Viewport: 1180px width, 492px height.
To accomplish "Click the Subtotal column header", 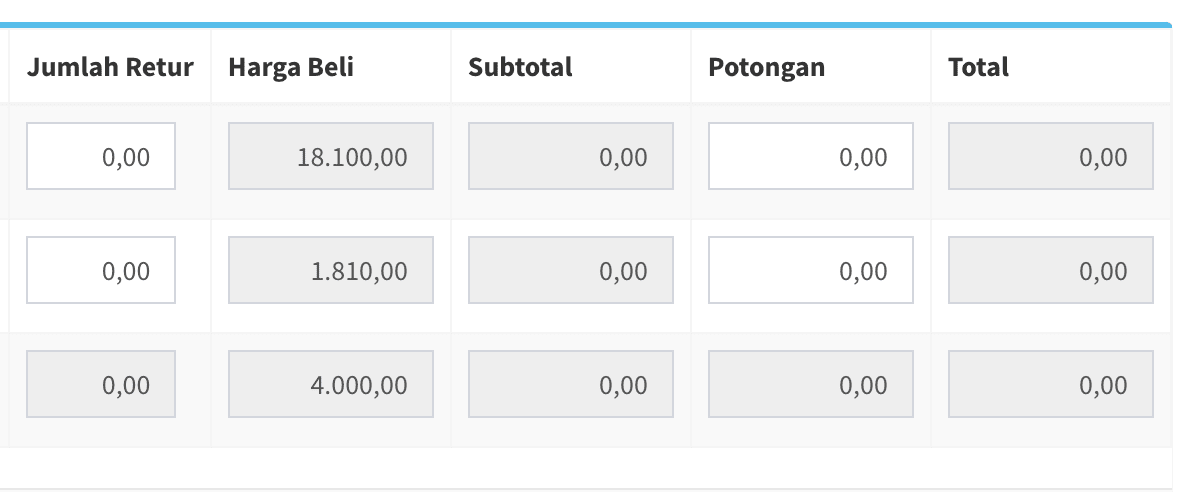I will click(521, 67).
